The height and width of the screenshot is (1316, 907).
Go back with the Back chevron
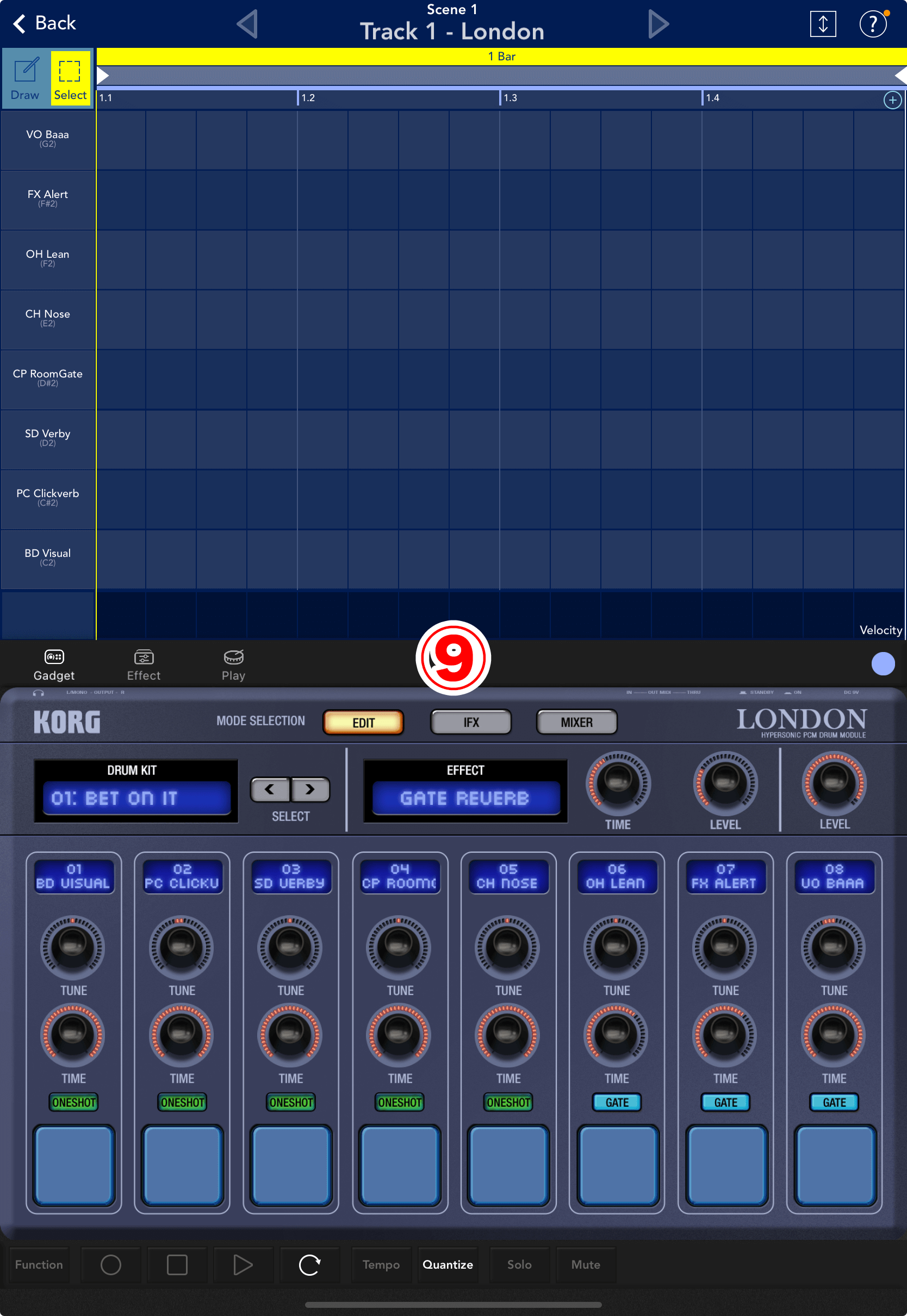(44, 23)
